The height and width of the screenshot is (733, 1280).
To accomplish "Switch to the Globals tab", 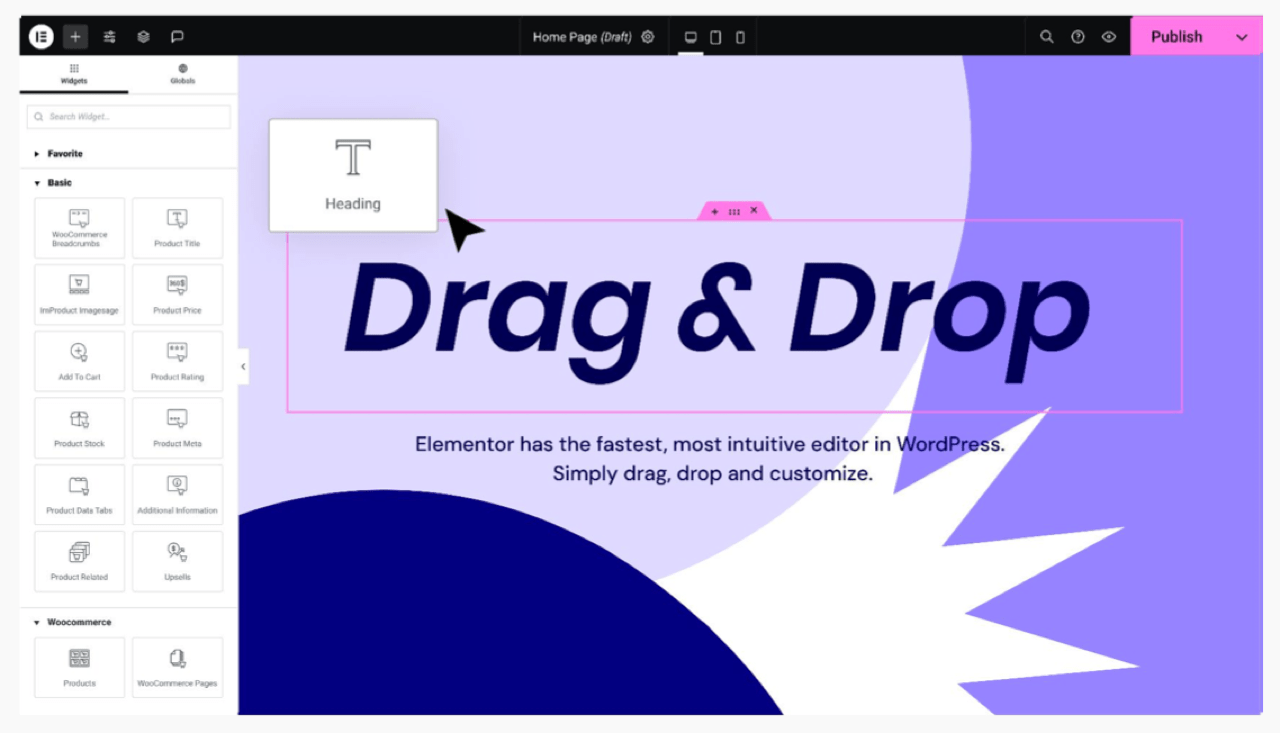I will (x=183, y=74).
